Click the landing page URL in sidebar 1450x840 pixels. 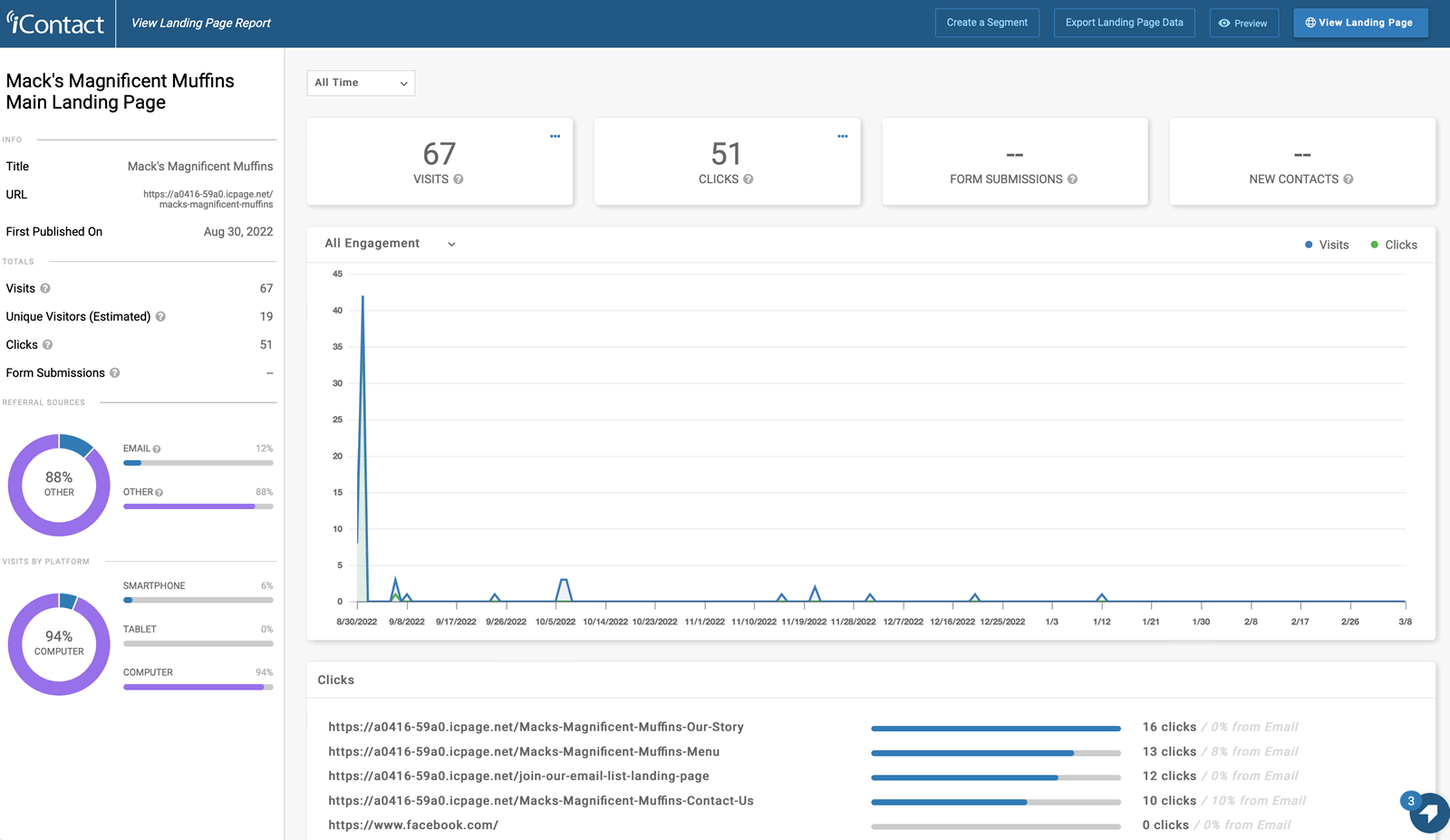208,199
